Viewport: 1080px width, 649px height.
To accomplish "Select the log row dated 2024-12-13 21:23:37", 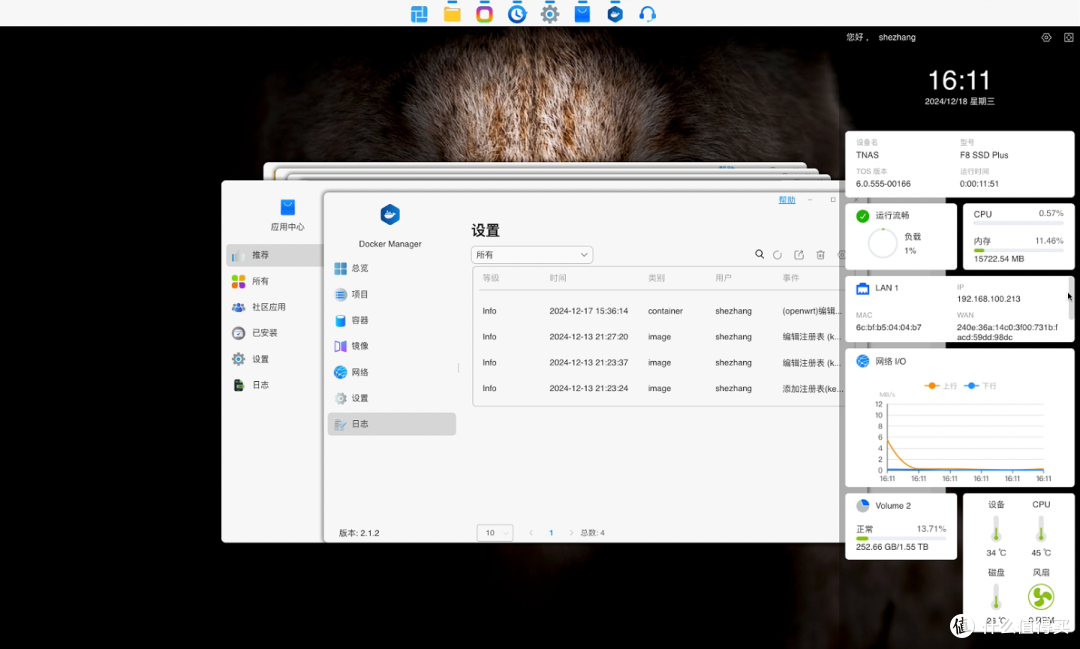I will click(x=658, y=362).
